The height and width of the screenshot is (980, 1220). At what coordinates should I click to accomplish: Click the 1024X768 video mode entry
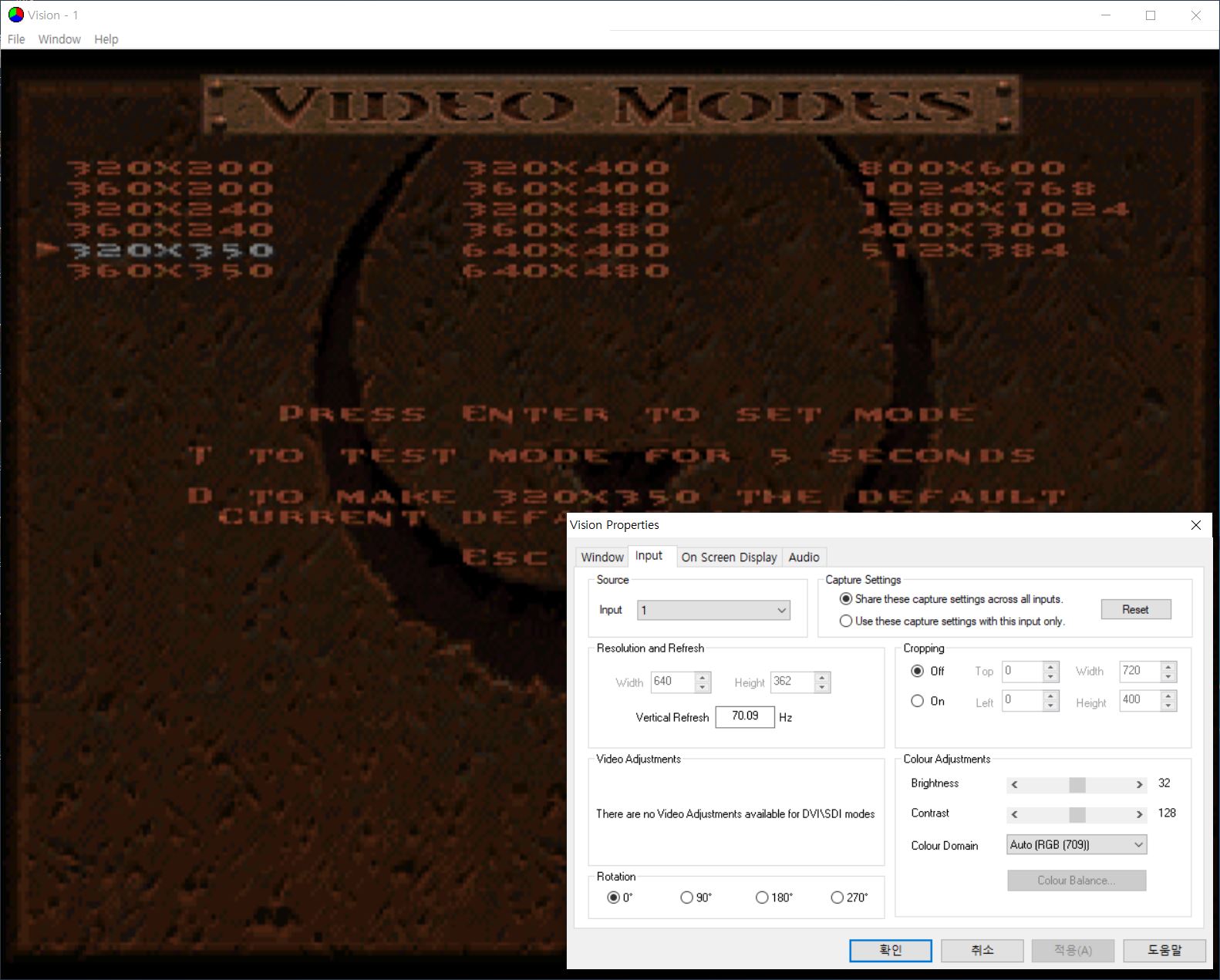coord(978,189)
